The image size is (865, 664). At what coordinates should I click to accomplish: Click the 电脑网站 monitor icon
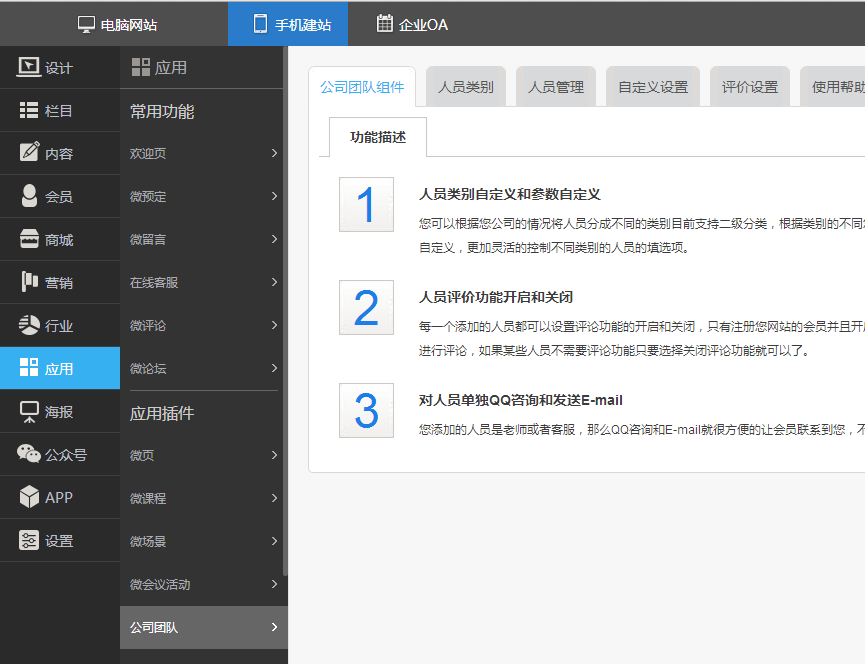point(86,24)
